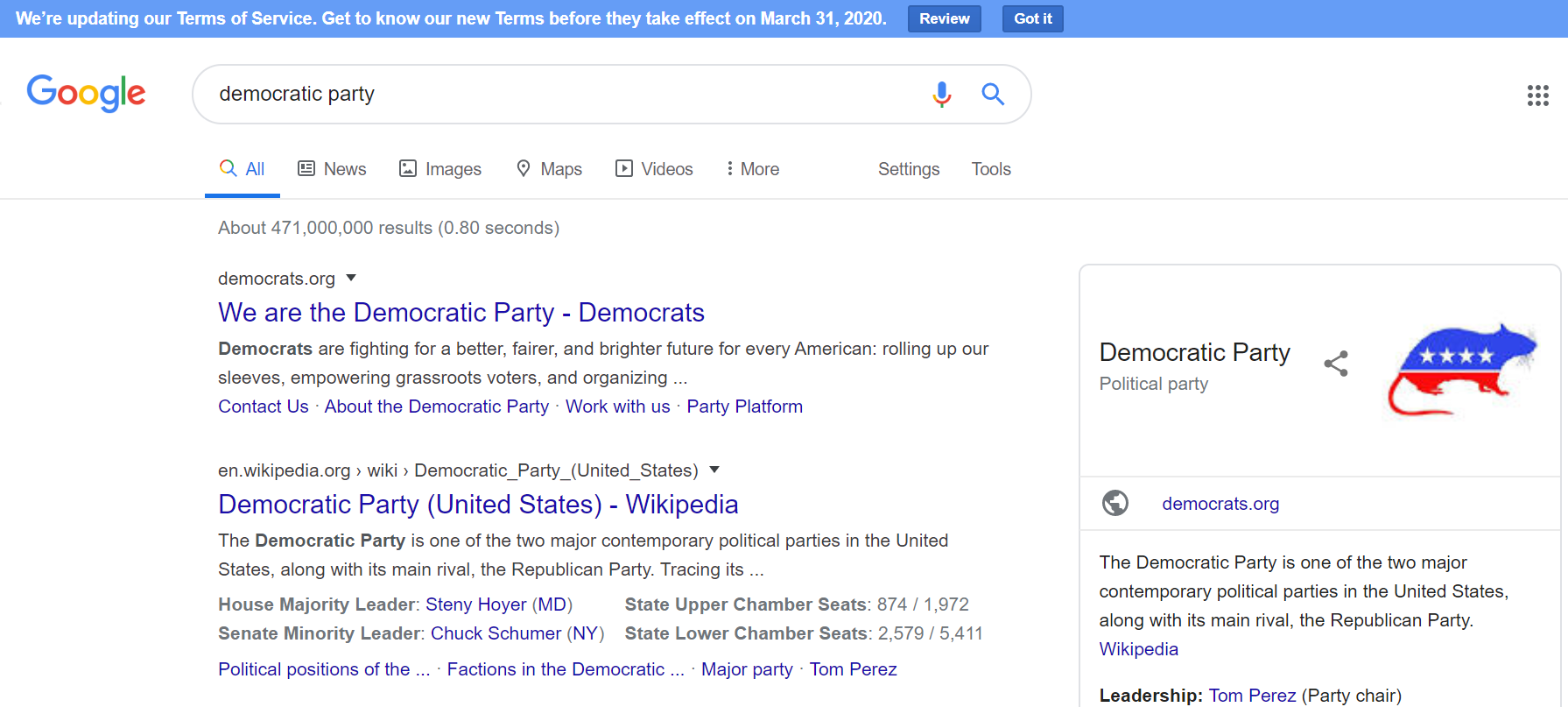
Task: Click the blue magnifying glass search icon
Action: [x=992, y=94]
